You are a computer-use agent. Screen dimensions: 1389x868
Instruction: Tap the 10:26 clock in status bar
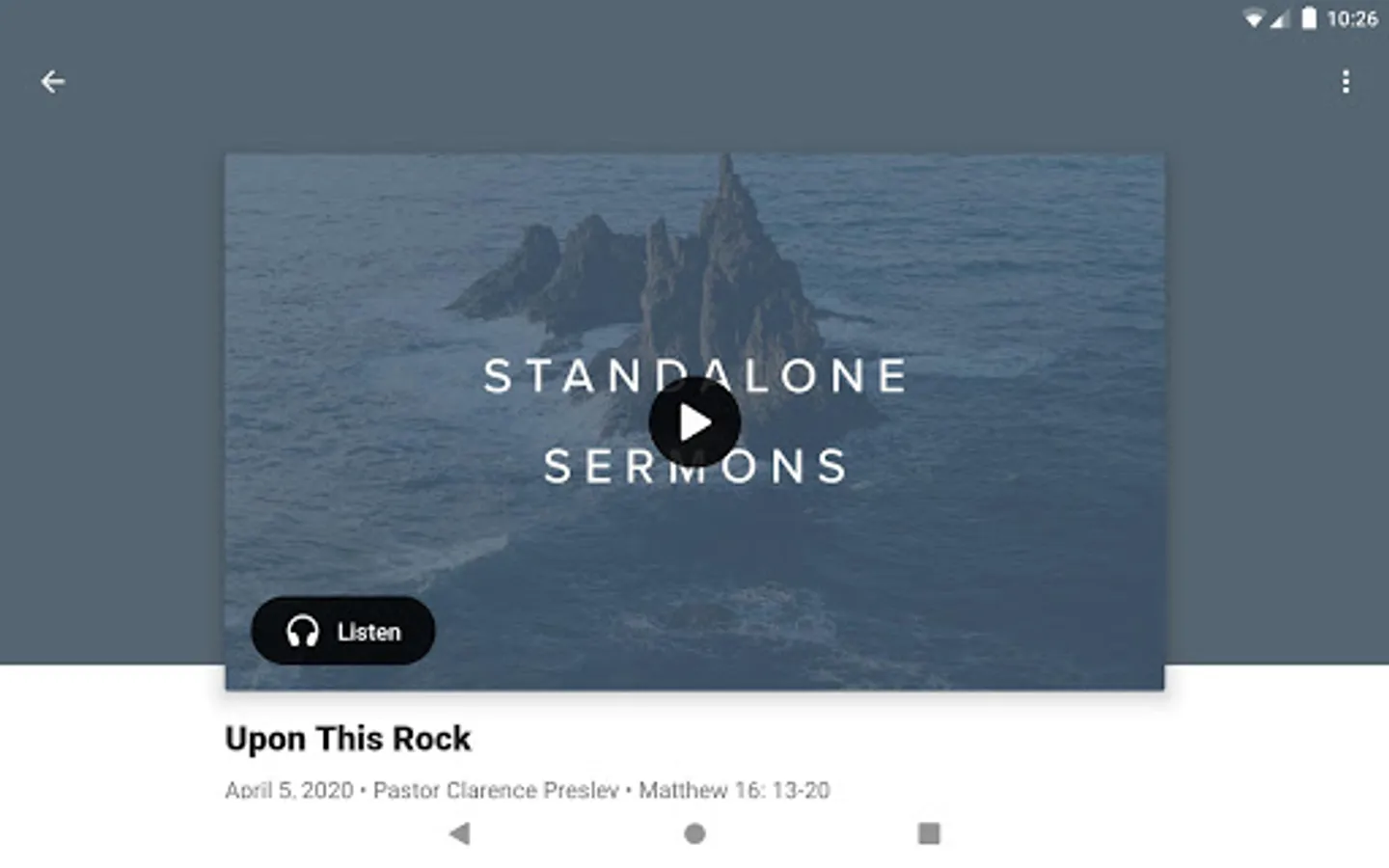pos(1352,18)
